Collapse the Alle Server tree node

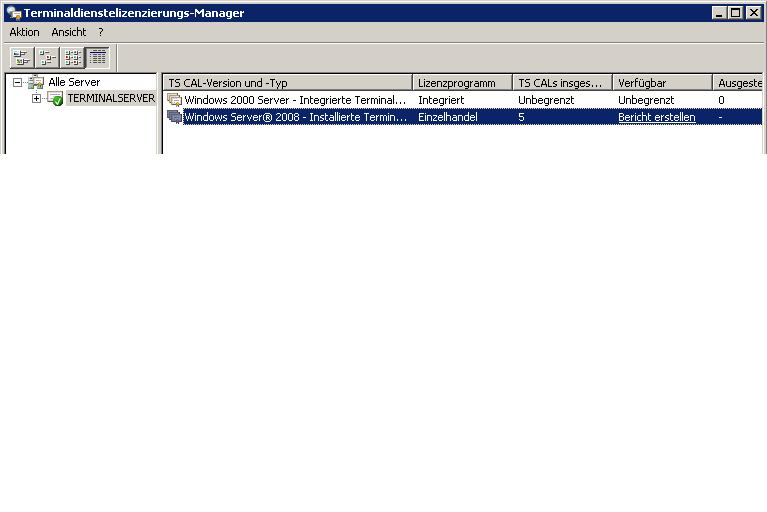click(x=18, y=82)
